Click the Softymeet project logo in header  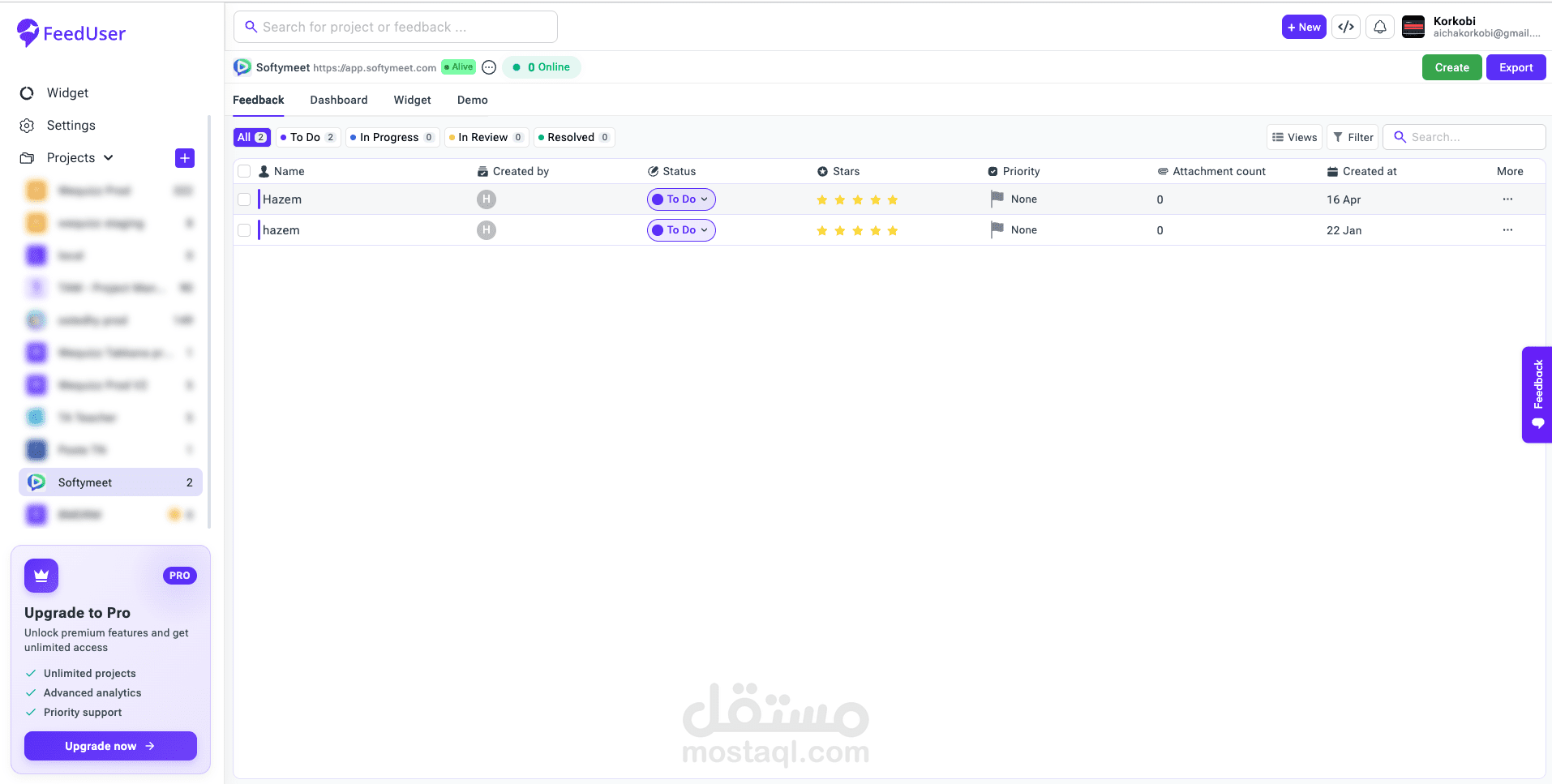click(x=242, y=67)
